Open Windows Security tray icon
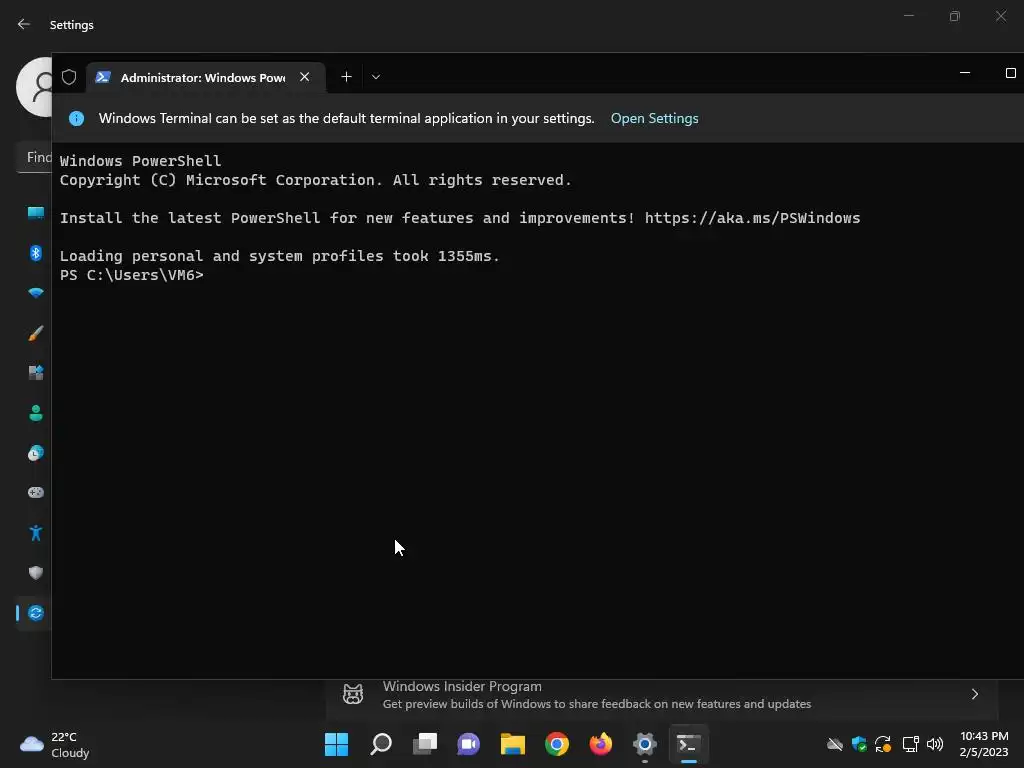This screenshot has height=768, width=1024. (x=859, y=744)
